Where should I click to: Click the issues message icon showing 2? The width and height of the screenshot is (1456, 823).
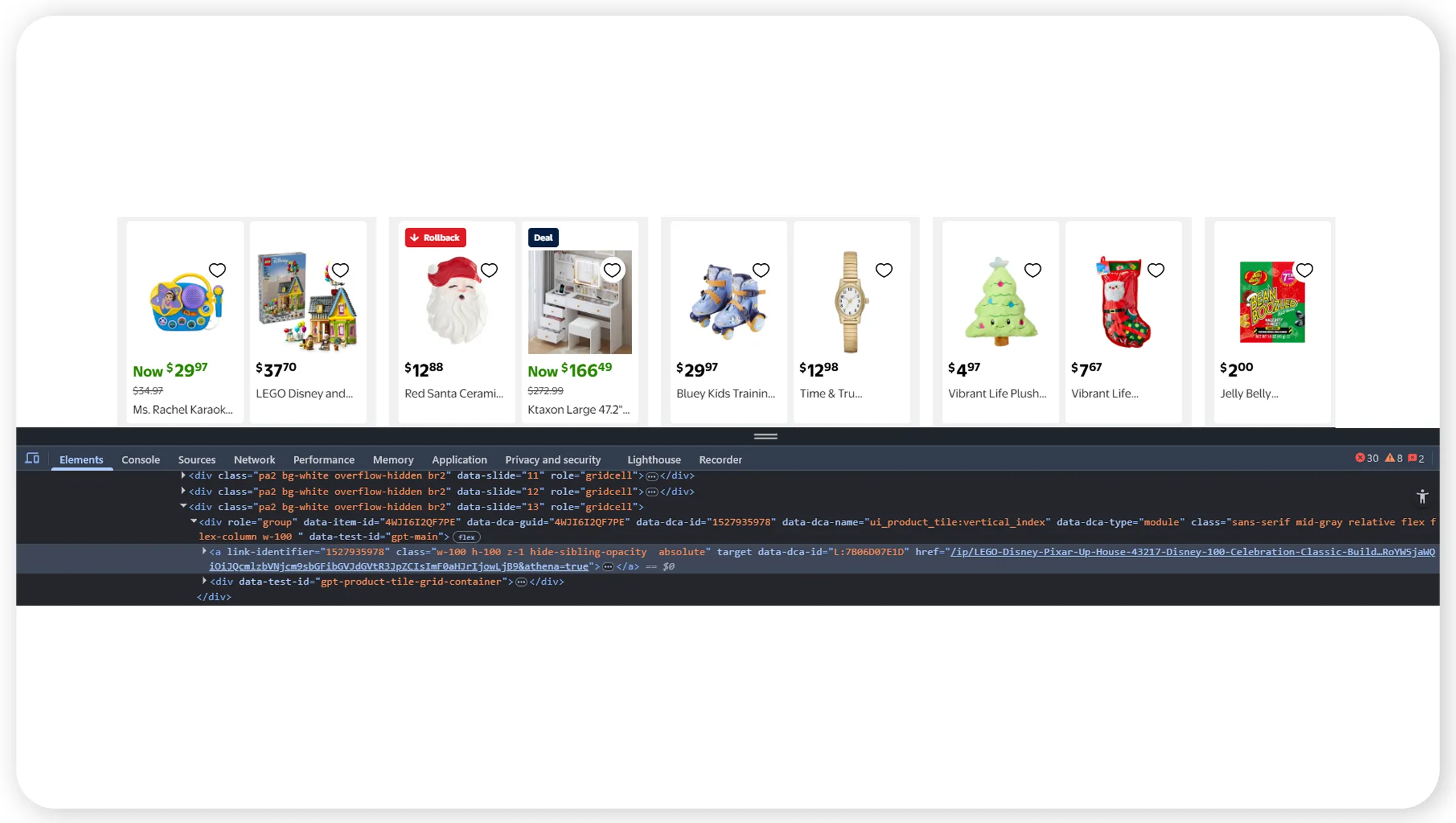(1416, 458)
